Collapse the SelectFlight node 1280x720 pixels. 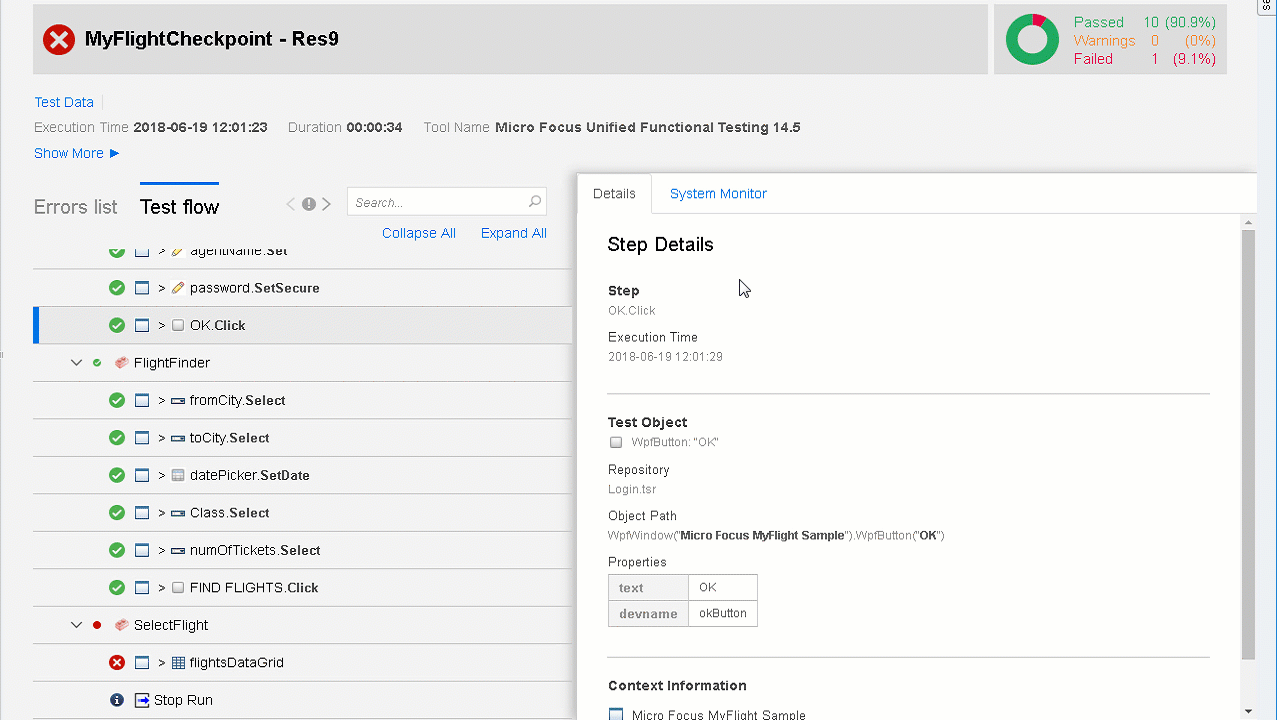76,625
